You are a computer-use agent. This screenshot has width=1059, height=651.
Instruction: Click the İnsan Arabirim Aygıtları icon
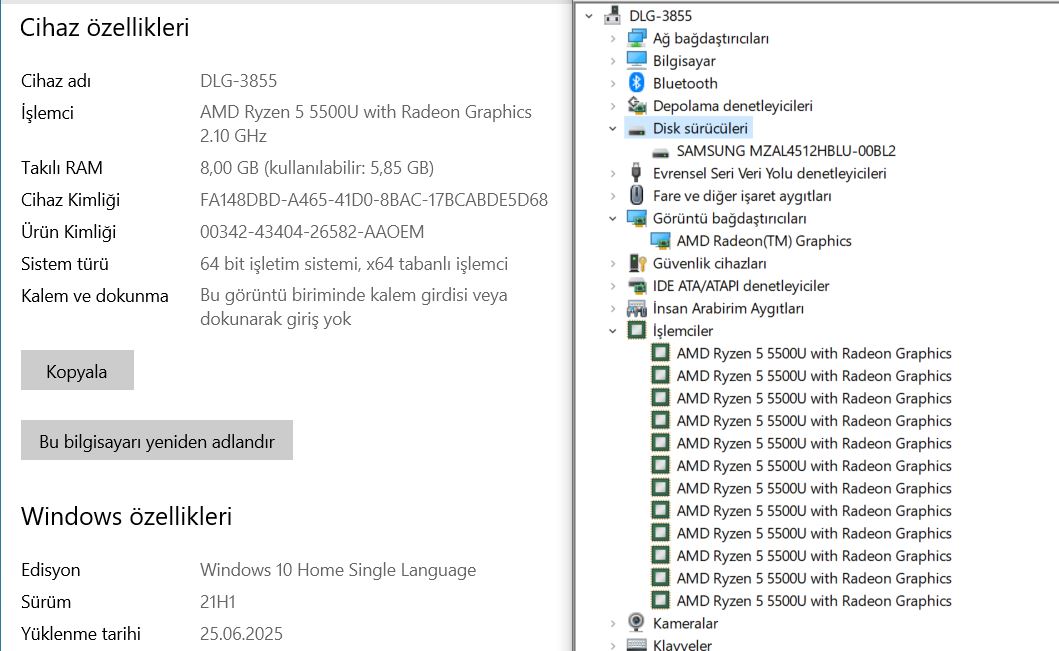(636, 308)
